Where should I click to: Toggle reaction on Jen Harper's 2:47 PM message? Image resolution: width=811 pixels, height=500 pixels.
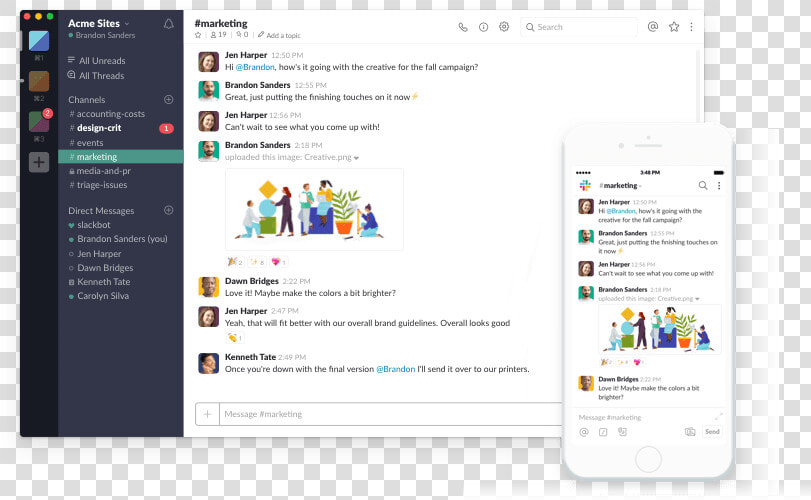[x=235, y=338]
